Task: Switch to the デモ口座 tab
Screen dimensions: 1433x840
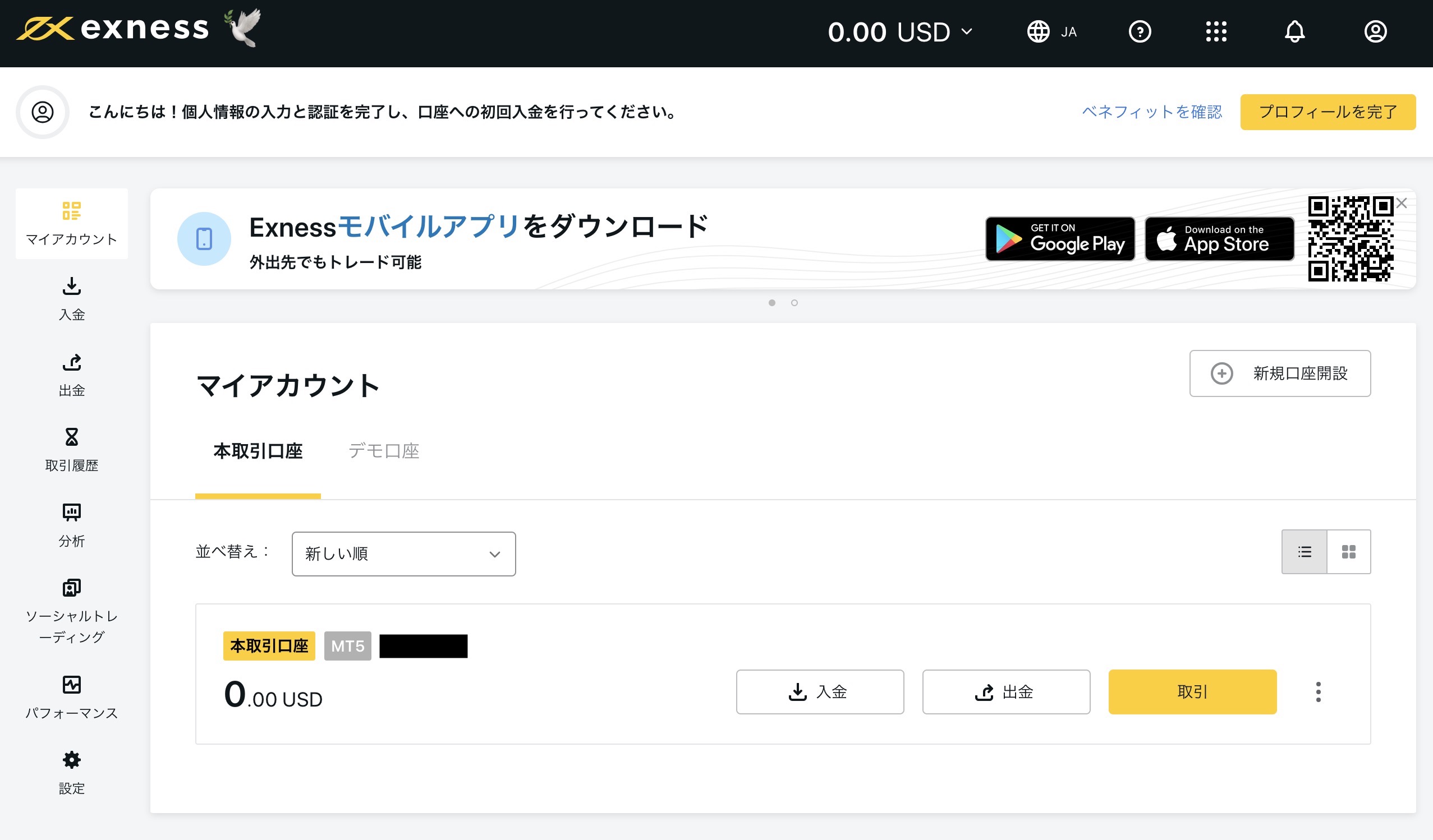Action: (x=384, y=451)
